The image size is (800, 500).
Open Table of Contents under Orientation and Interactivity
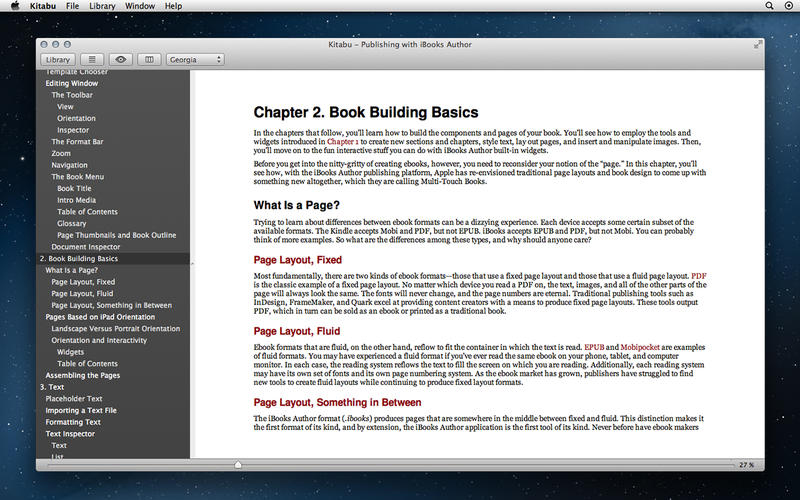(87, 364)
